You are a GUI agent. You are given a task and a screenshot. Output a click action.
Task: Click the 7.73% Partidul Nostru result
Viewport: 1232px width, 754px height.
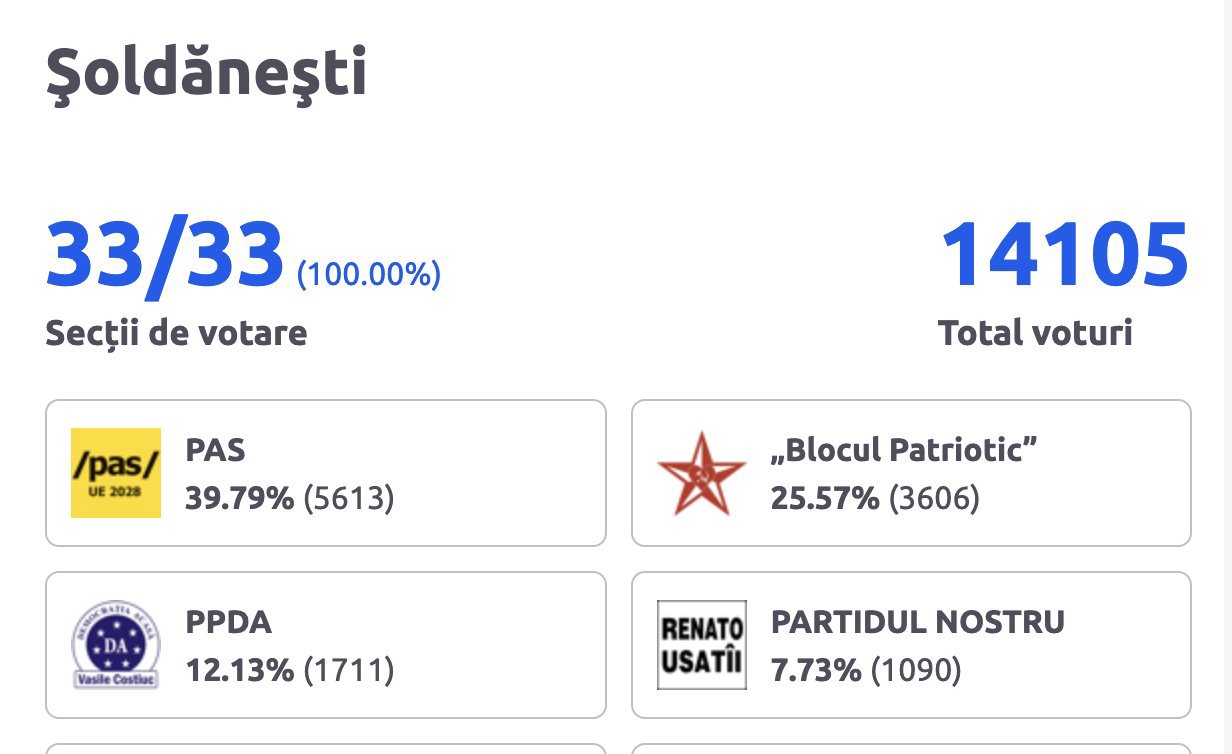(816, 670)
